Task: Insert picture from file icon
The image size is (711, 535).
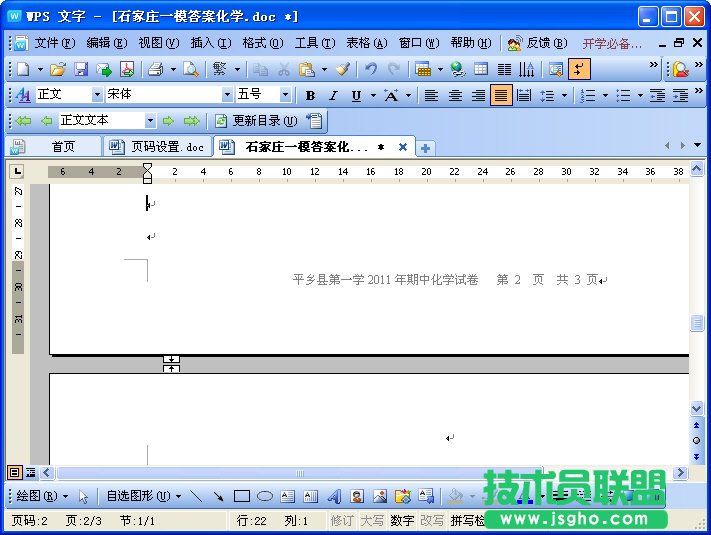Action: pos(380,496)
